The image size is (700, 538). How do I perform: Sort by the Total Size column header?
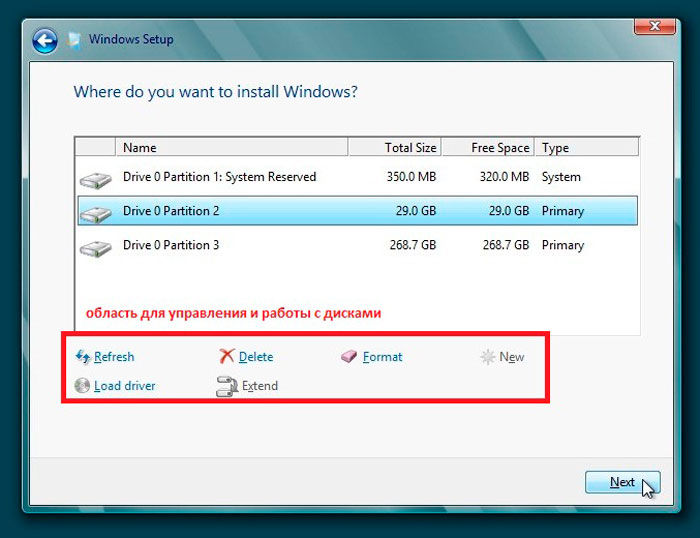tap(395, 147)
